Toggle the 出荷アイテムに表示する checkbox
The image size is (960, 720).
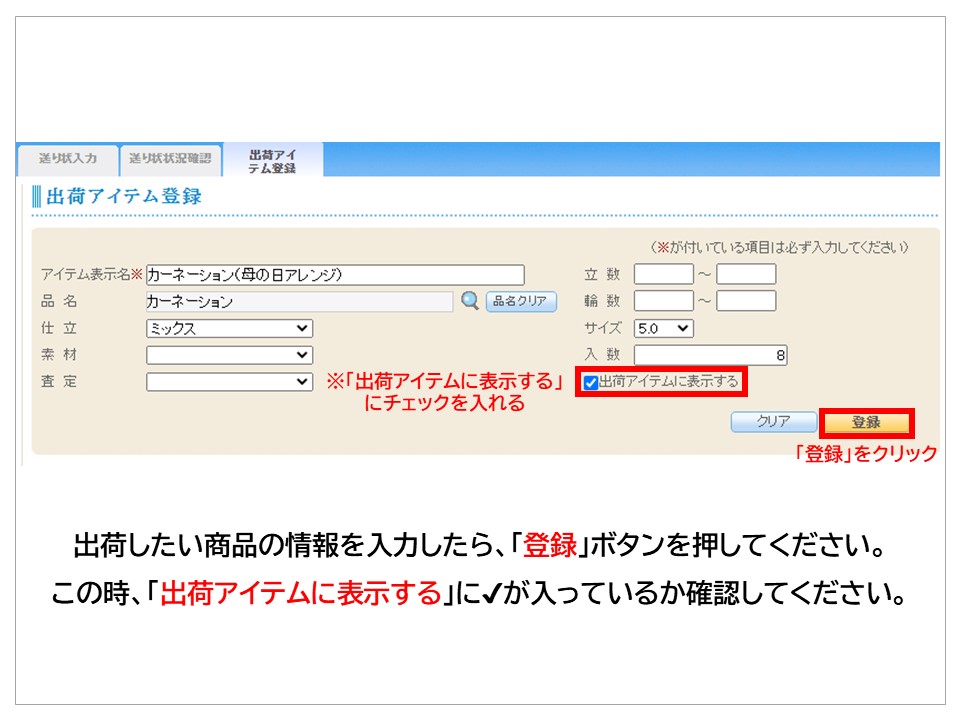pyautogui.click(x=591, y=382)
